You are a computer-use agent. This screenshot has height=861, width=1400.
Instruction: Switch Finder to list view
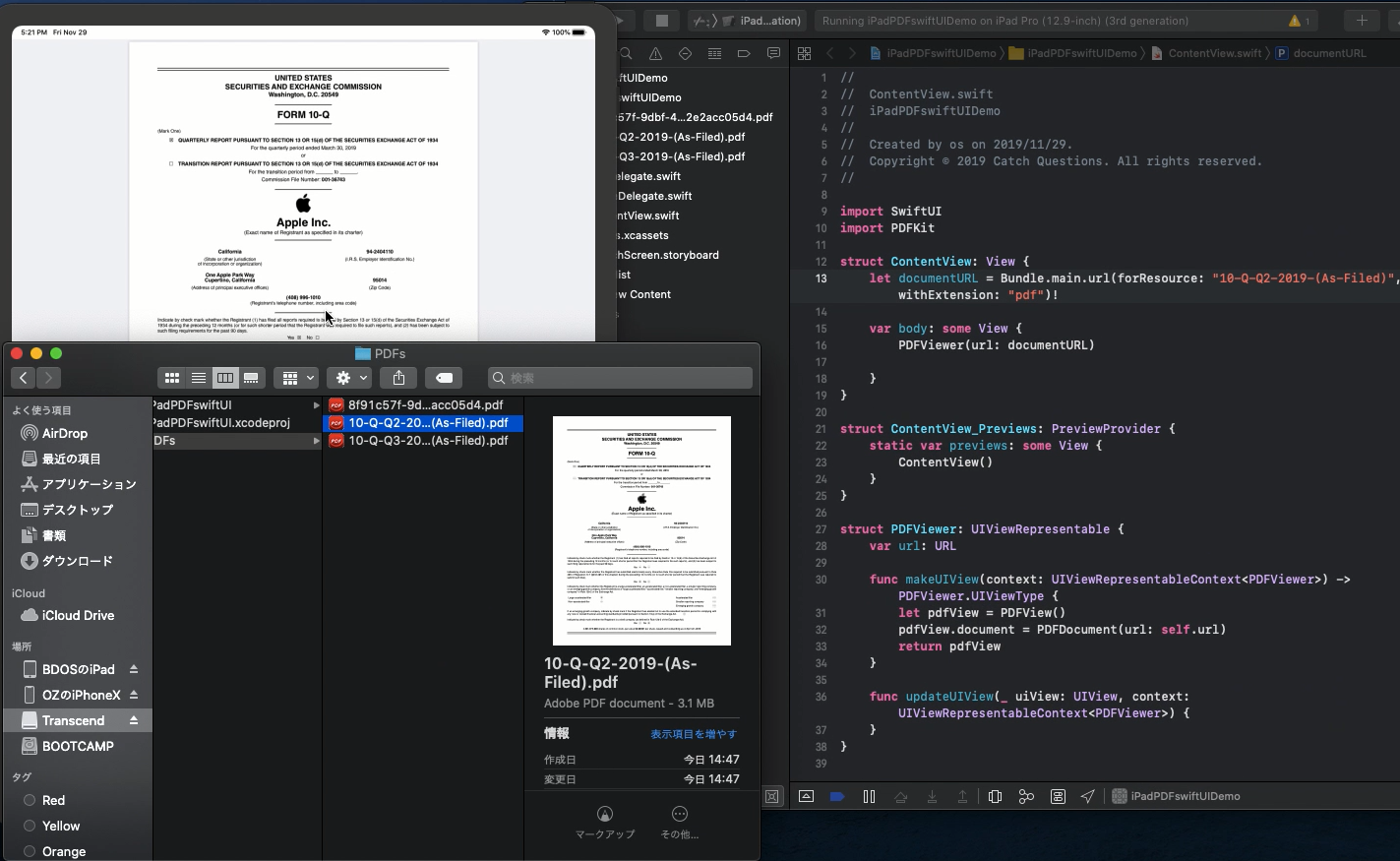pos(199,378)
